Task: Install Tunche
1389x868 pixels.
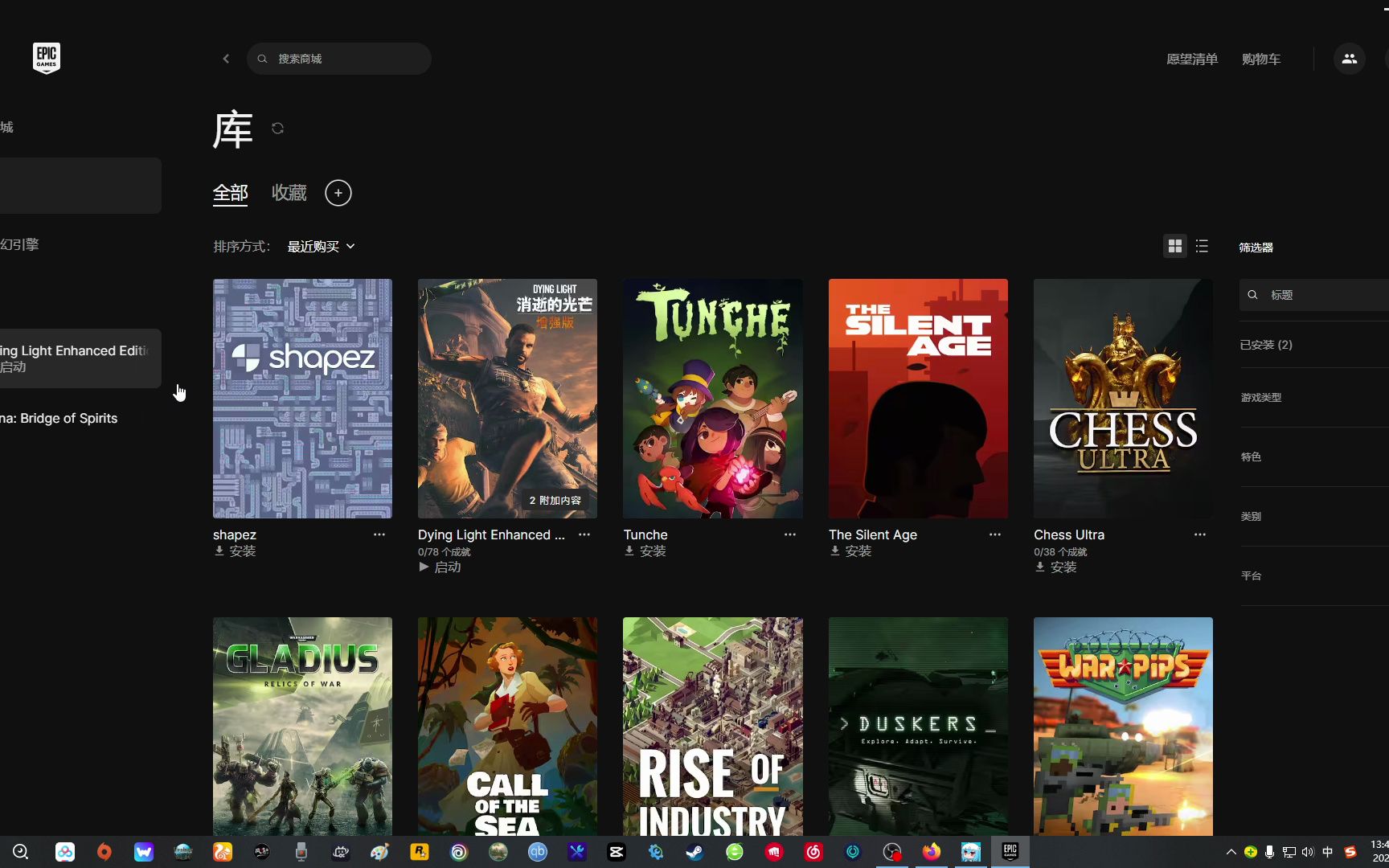Action: 645,551
